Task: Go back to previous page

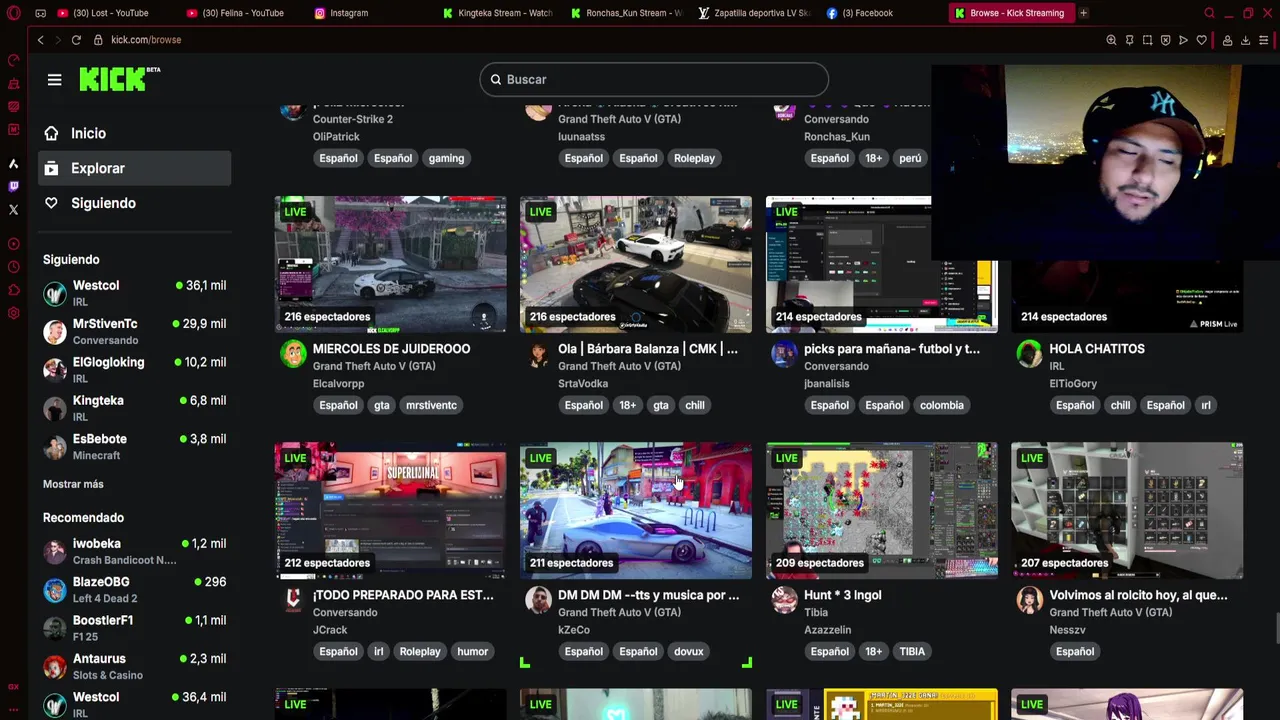Action: 40,40
